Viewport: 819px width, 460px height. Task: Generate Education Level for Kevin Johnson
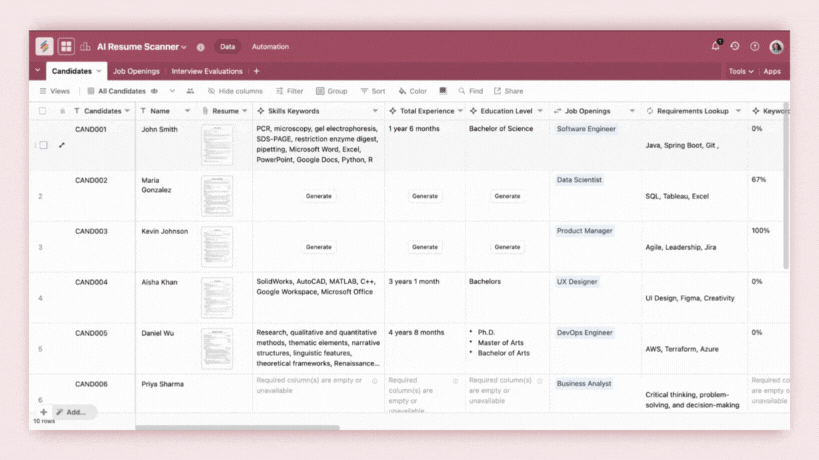(507, 247)
